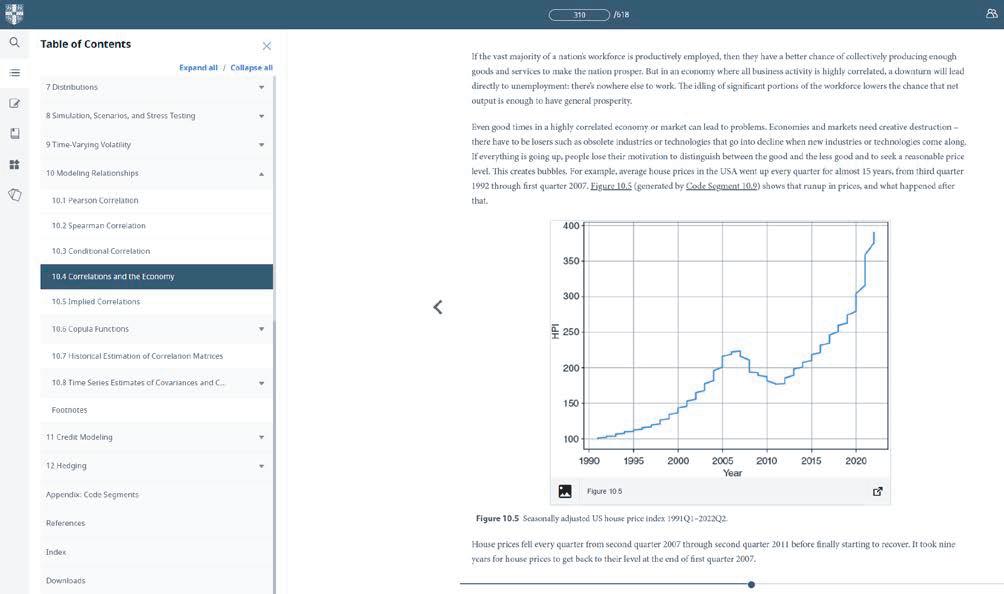Open Figure 10.5 in a new window
The height and width of the screenshot is (594, 1004).
point(877,492)
